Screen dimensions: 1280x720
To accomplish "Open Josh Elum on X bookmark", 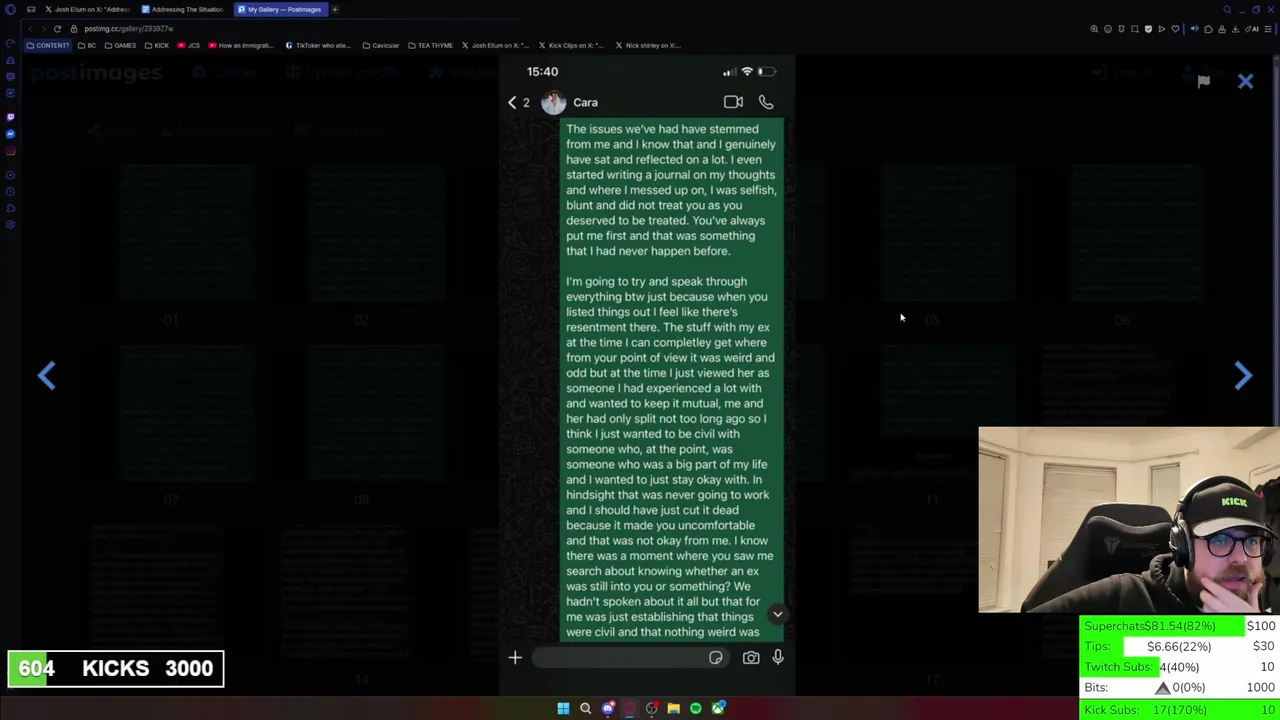I will point(496,45).
